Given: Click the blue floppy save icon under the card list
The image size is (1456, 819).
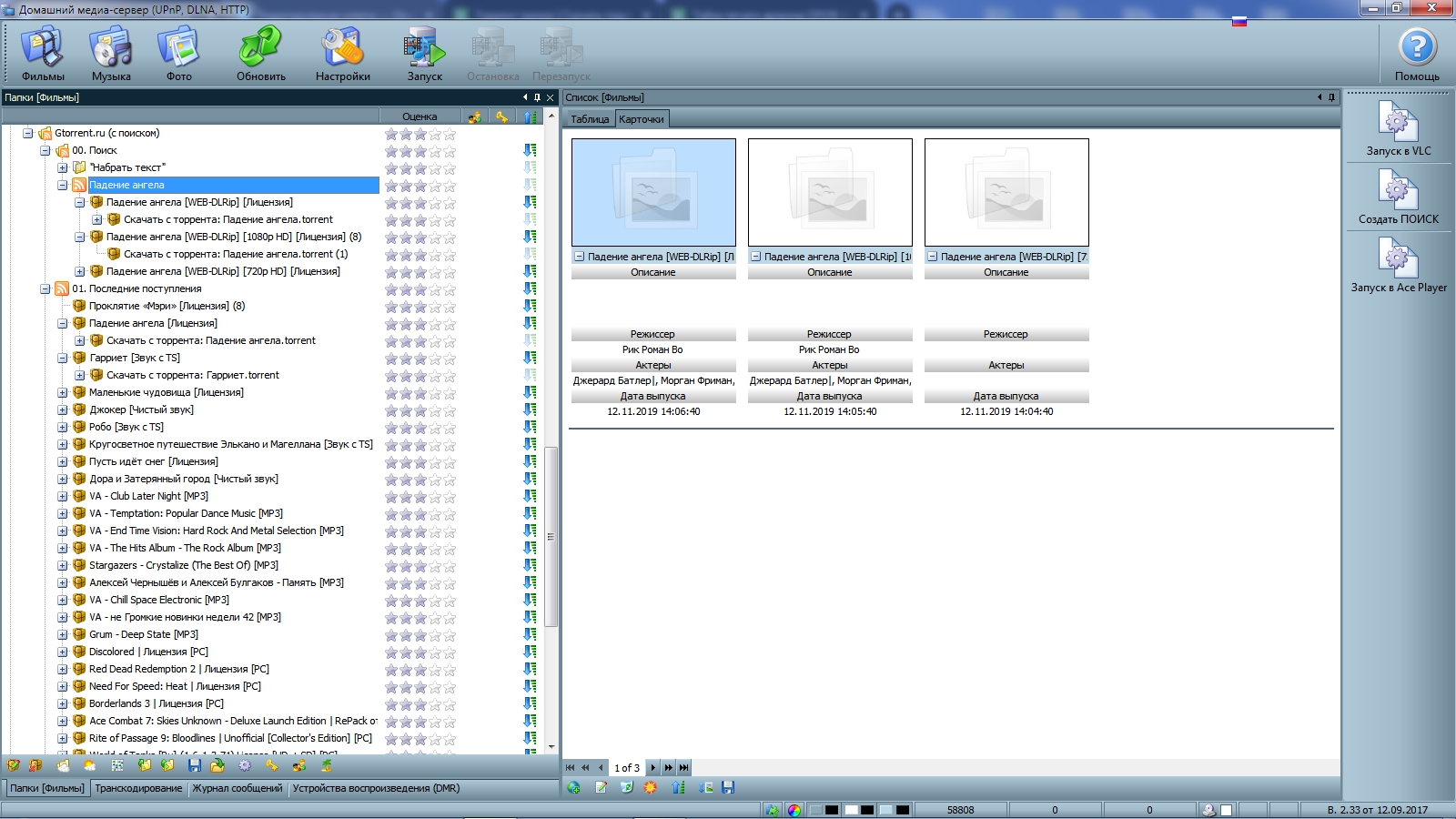Looking at the screenshot, I should 728,787.
